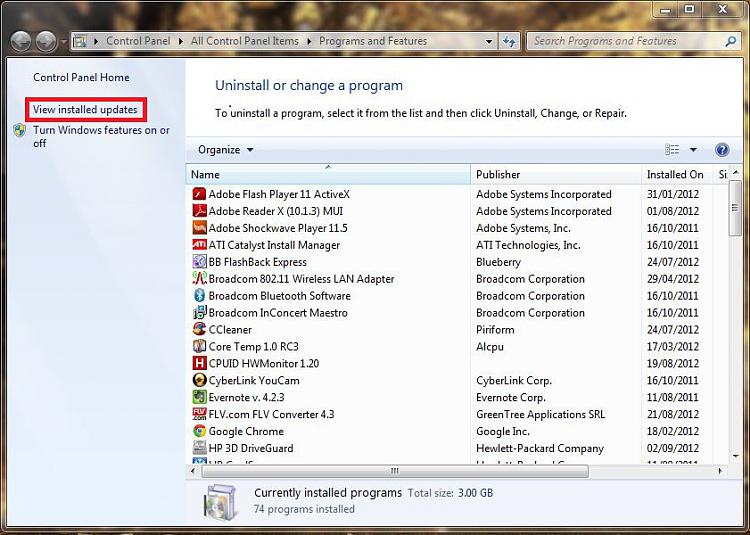The width and height of the screenshot is (750, 535).
Task: Click View installed updates link
Action: coord(85,109)
